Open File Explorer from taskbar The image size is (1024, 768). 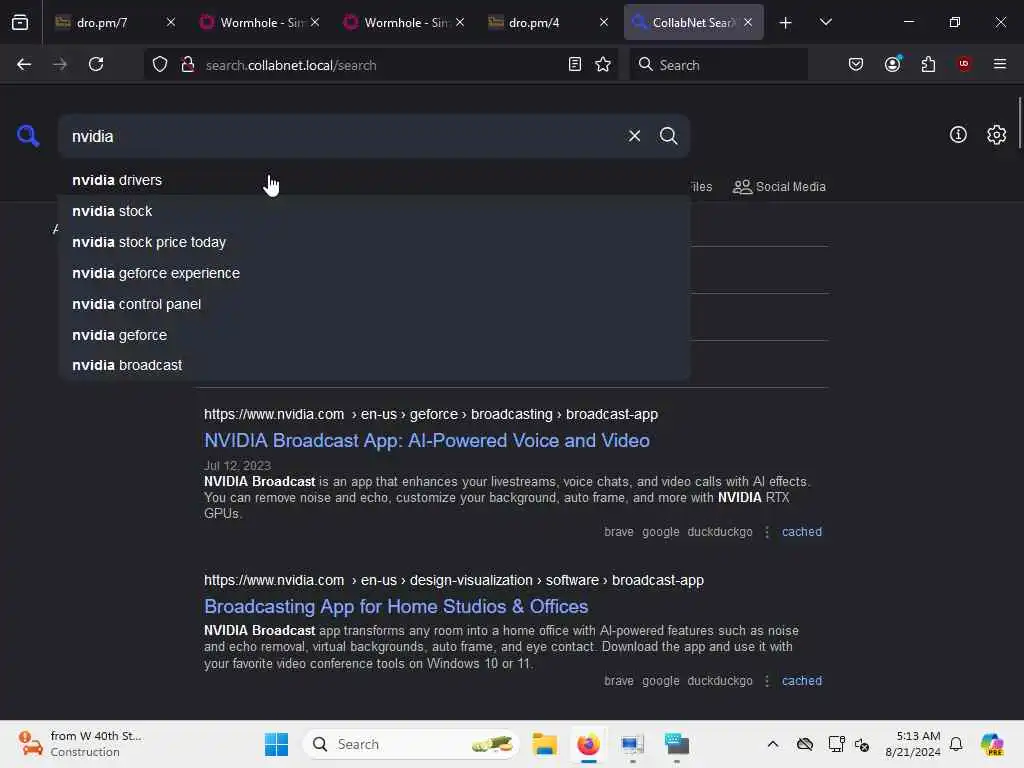pos(544,744)
